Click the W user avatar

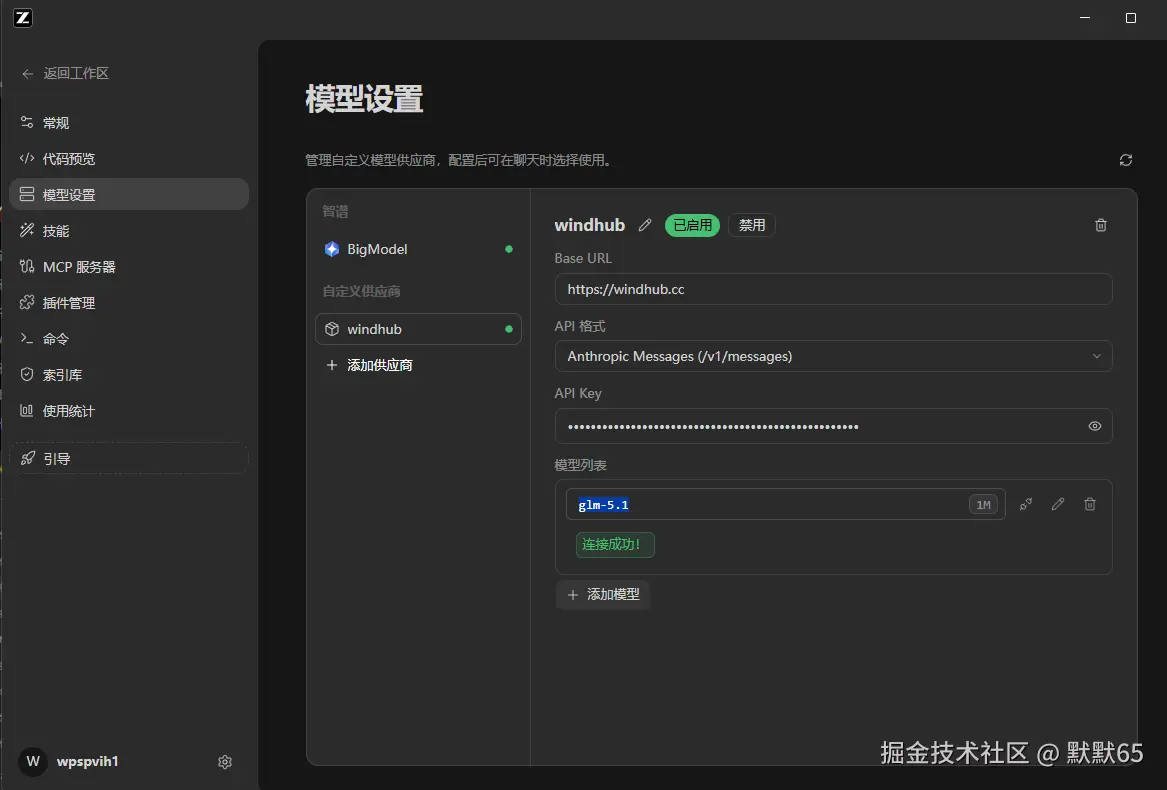pyautogui.click(x=33, y=761)
